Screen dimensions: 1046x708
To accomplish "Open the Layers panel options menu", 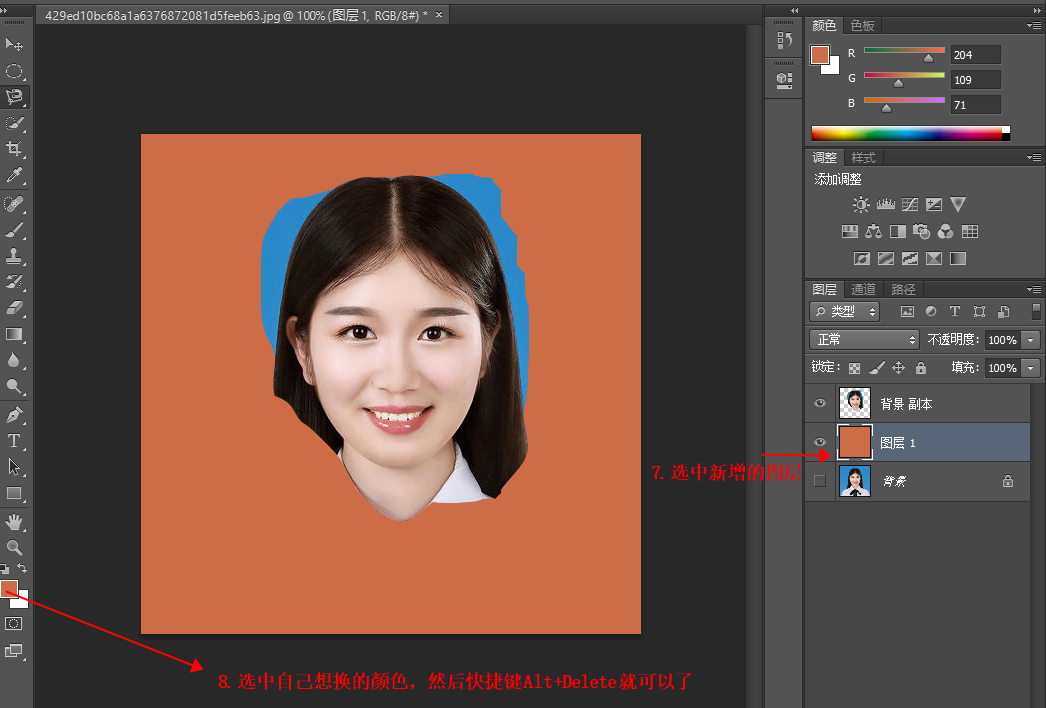I will tap(1034, 289).
